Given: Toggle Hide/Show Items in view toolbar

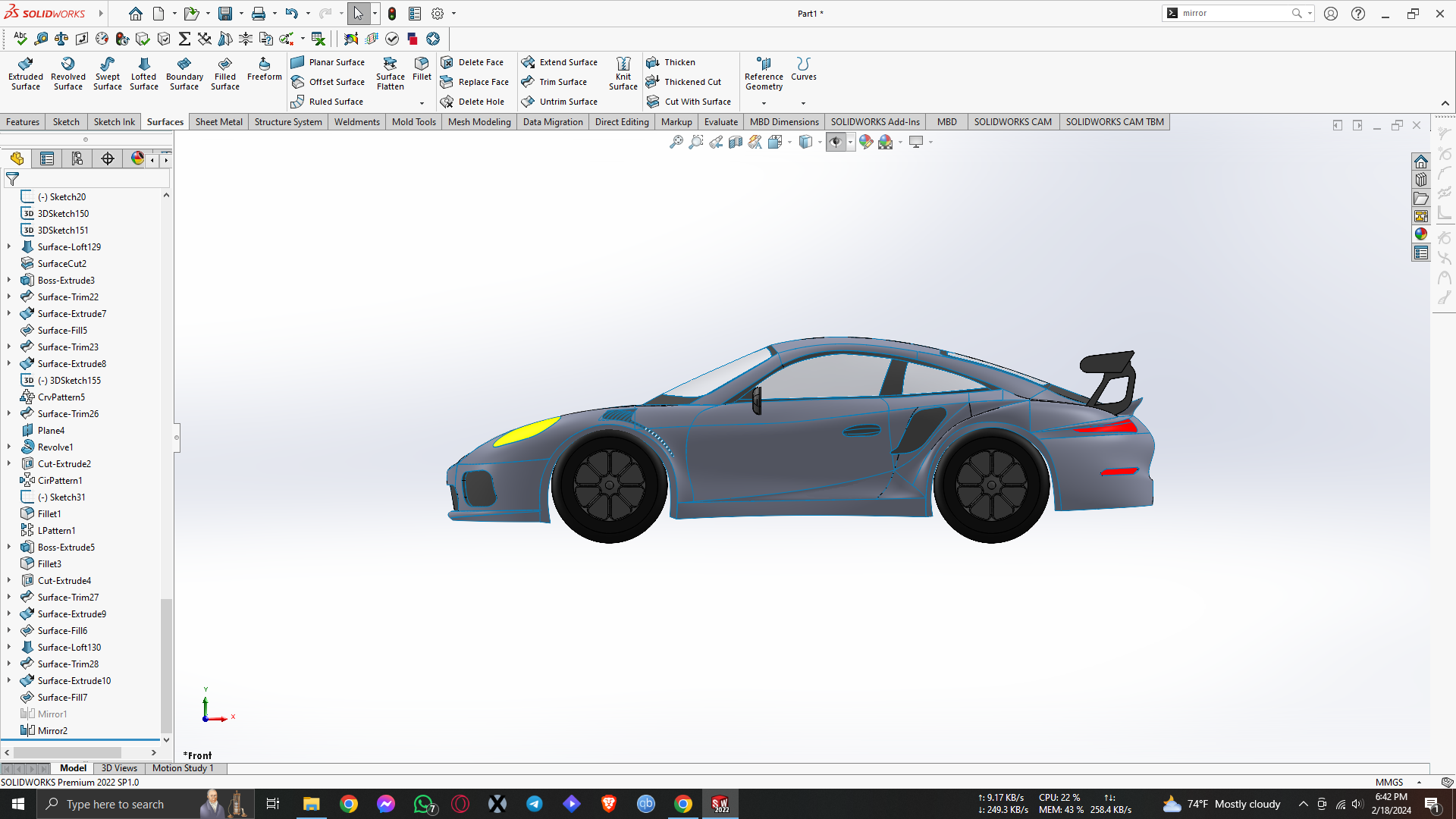Looking at the screenshot, I should 835,142.
